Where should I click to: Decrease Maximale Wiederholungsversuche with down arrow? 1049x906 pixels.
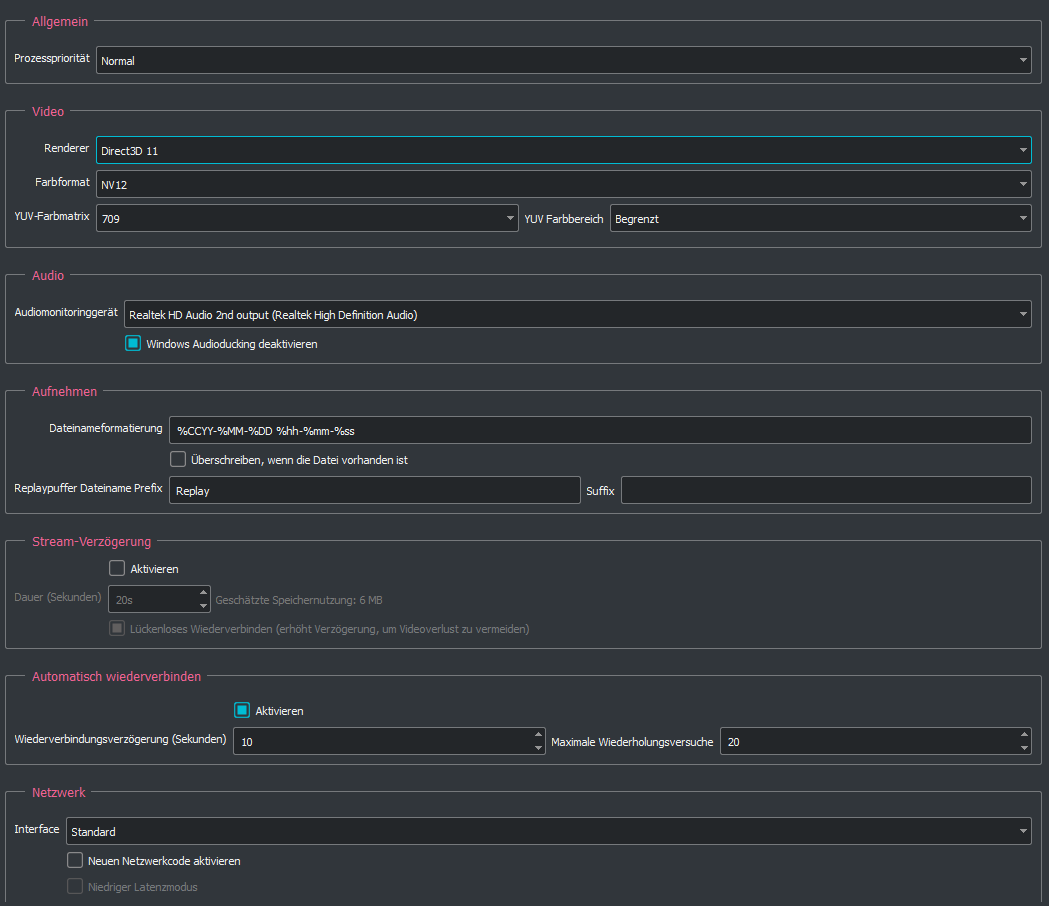tap(1023, 748)
